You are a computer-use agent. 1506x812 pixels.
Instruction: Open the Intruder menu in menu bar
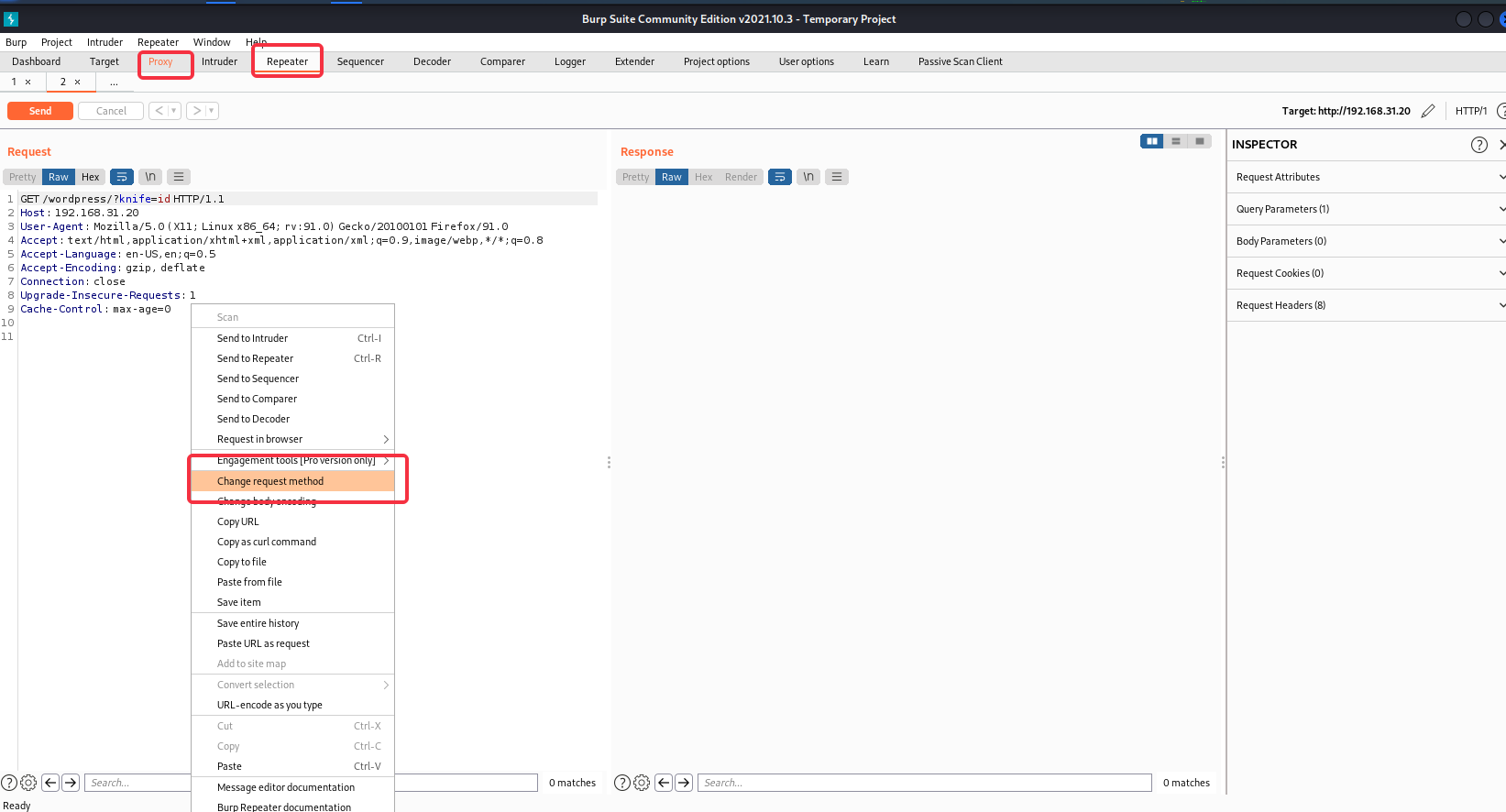coord(104,42)
